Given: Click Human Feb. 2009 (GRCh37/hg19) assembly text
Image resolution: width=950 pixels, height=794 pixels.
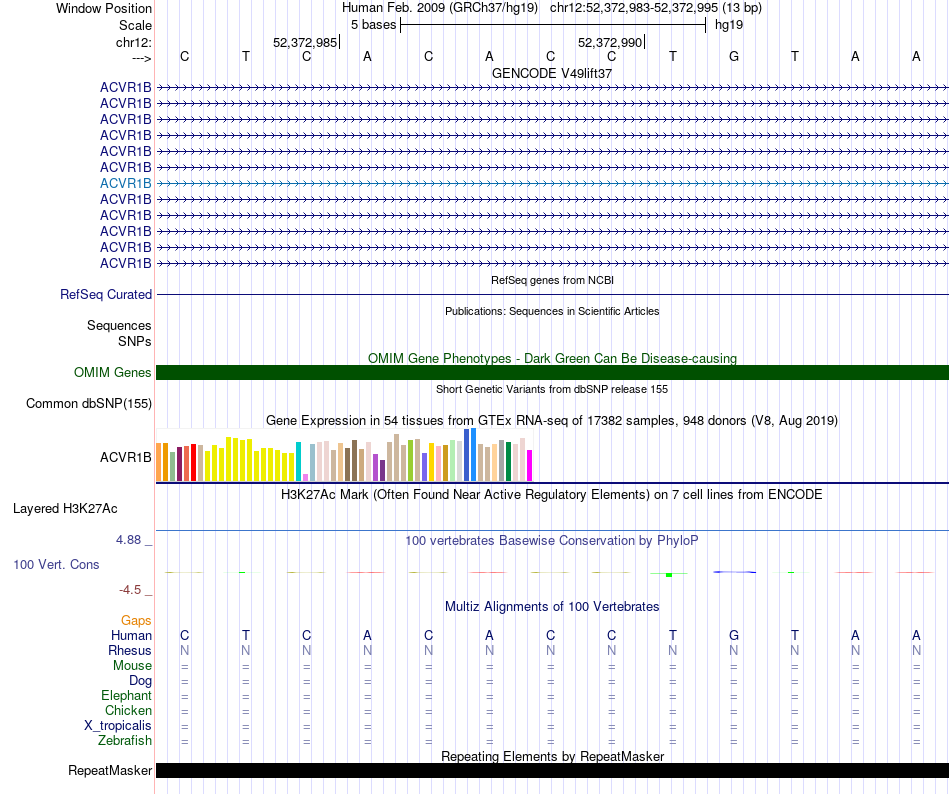Looking at the screenshot, I should tap(440, 8).
